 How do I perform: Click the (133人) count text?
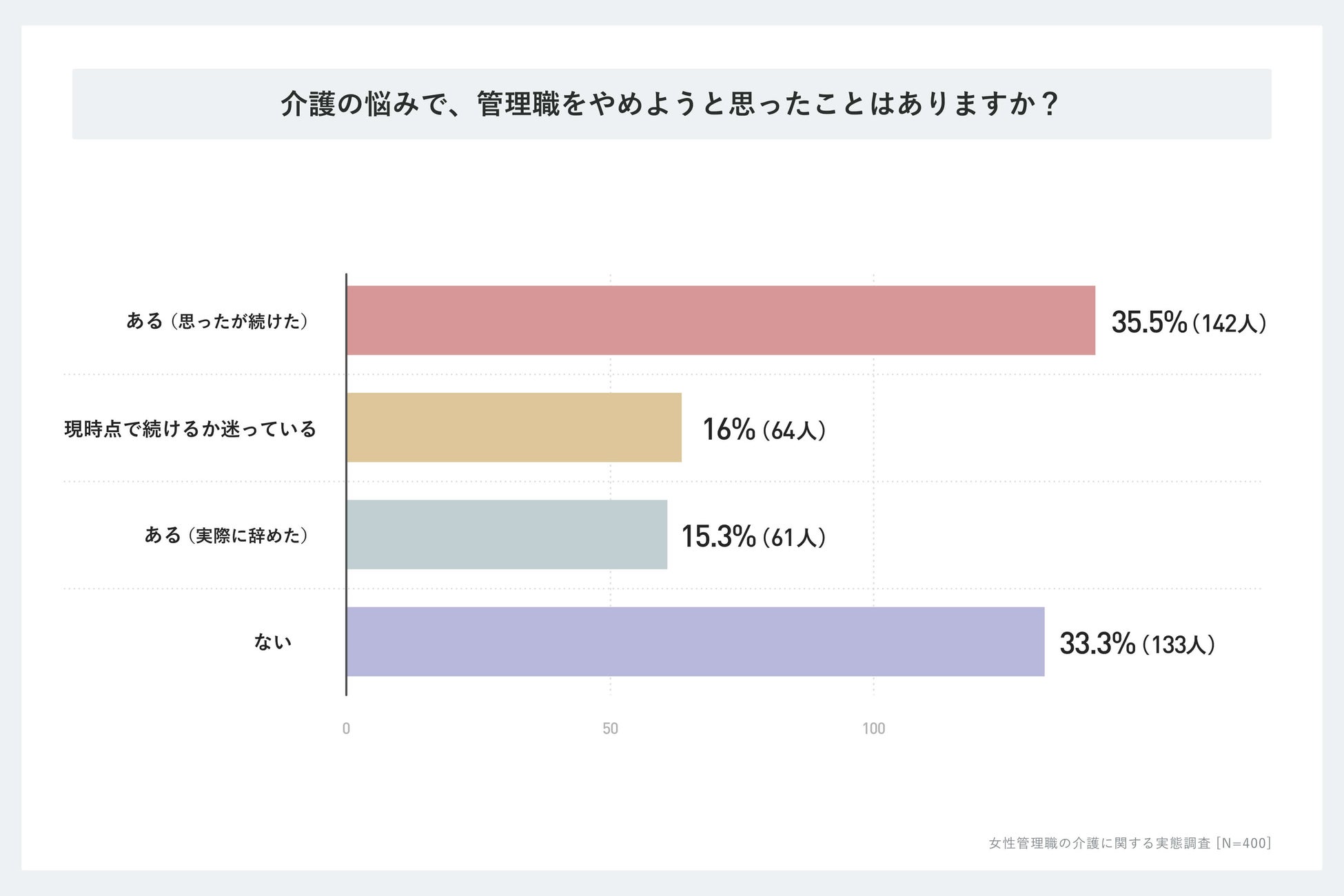click(x=1179, y=646)
